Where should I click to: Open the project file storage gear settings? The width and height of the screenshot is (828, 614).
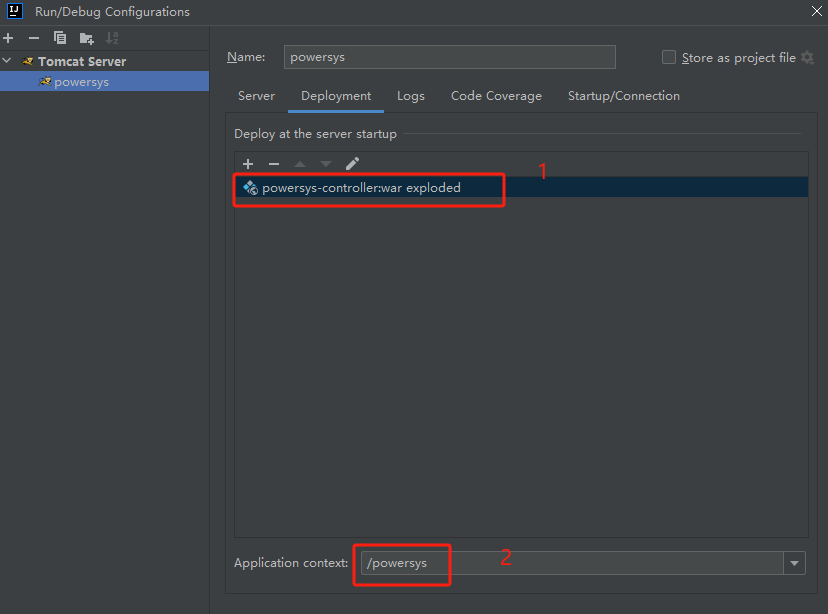[x=807, y=58]
